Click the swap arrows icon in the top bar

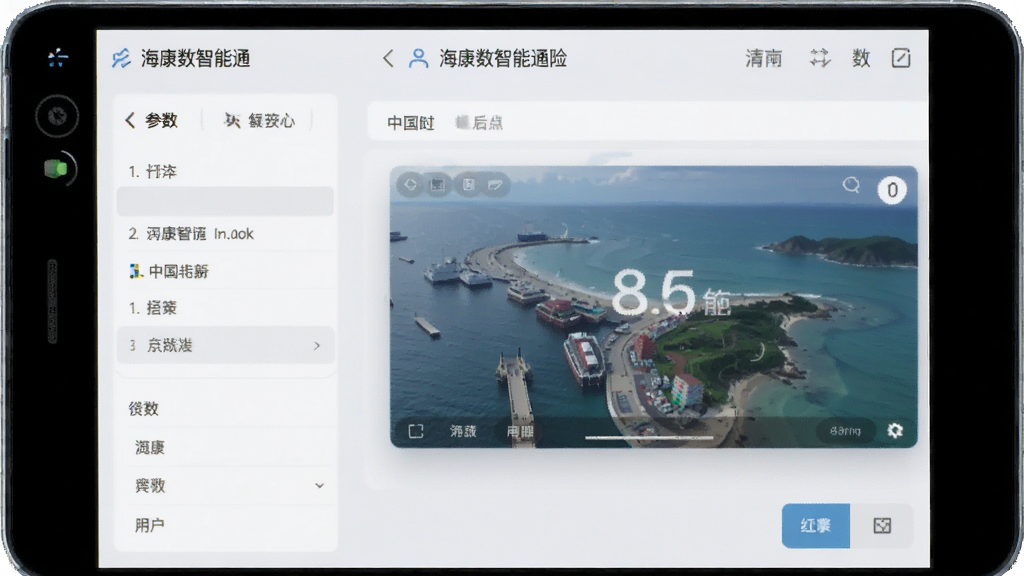coord(820,58)
